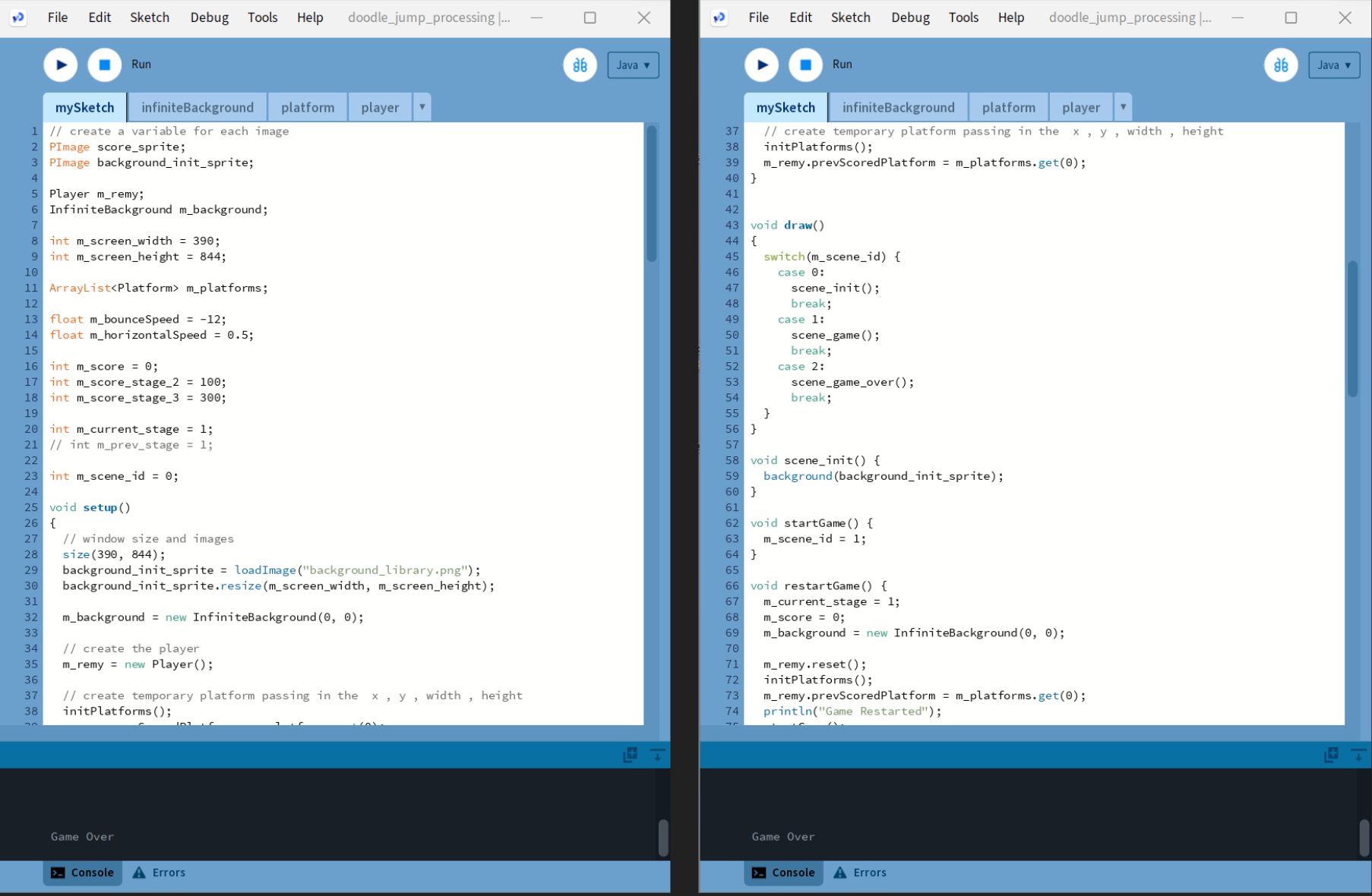Switch to mySketch tab in right window
The height and width of the screenshot is (896, 1372).
(x=786, y=108)
